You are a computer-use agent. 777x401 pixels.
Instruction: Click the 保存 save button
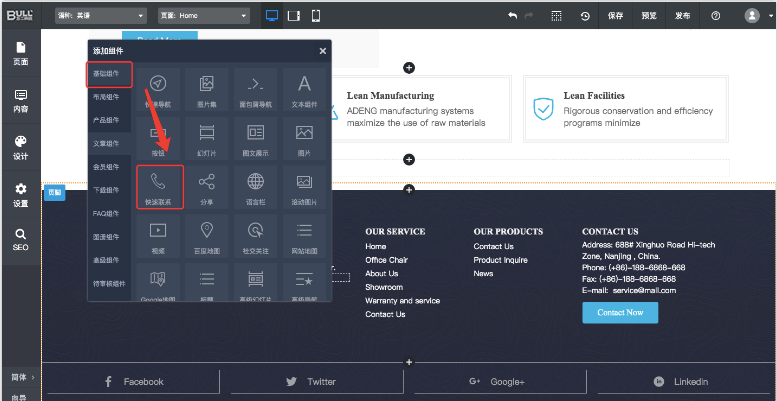click(616, 16)
